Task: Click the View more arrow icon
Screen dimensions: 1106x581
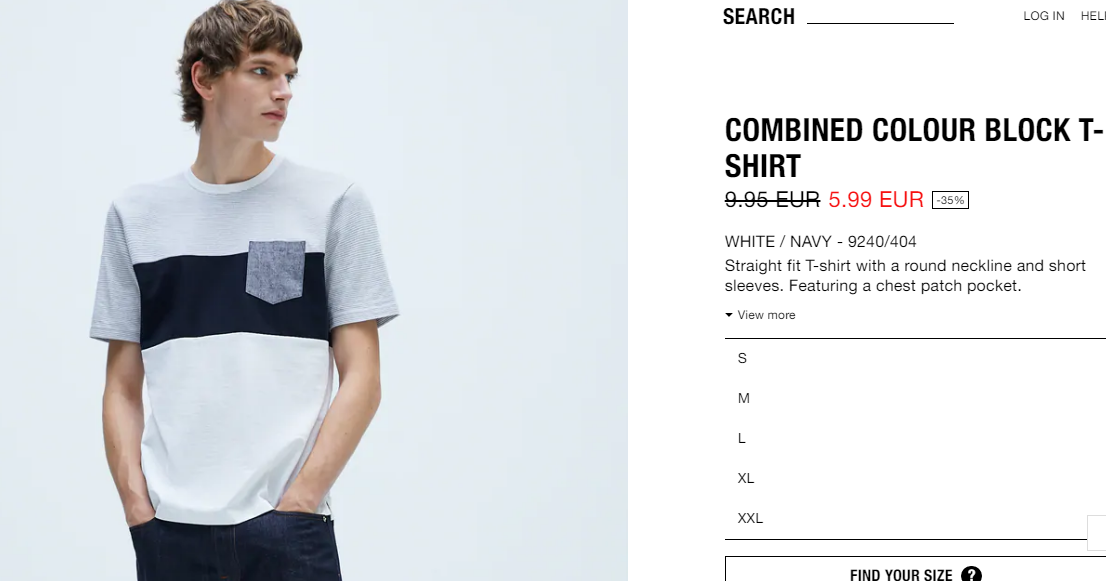Action: point(729,315)
